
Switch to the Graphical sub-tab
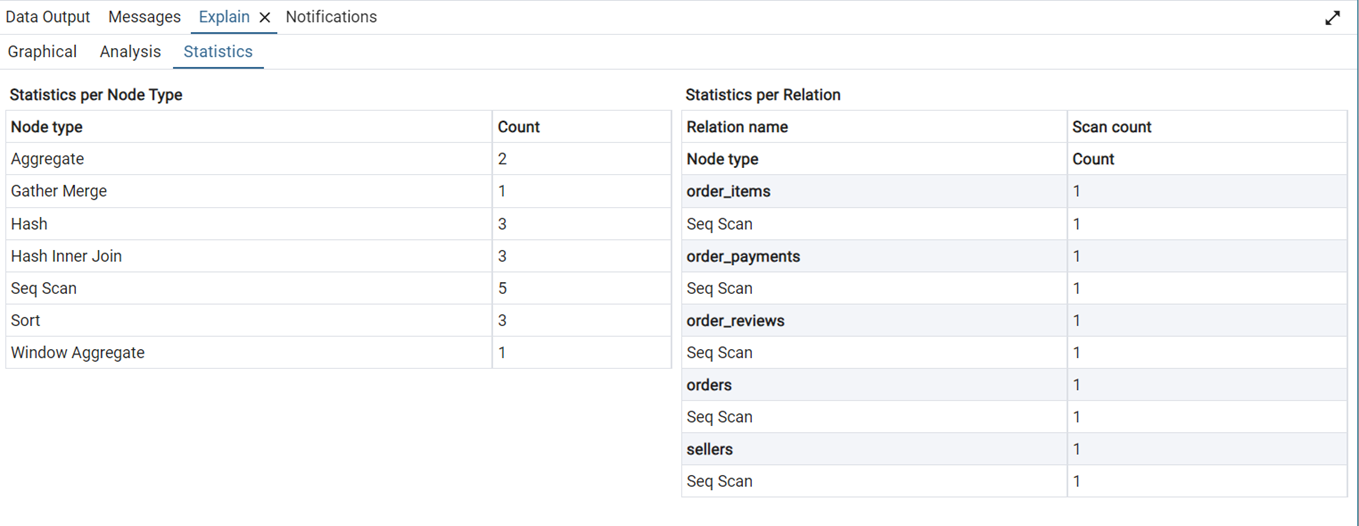pos(42,52)
